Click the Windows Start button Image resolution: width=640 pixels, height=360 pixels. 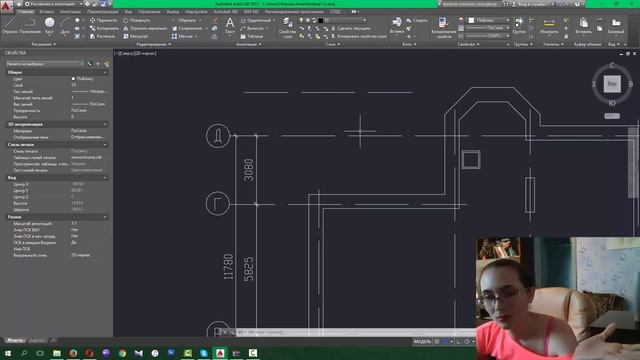tap(7, 353)
